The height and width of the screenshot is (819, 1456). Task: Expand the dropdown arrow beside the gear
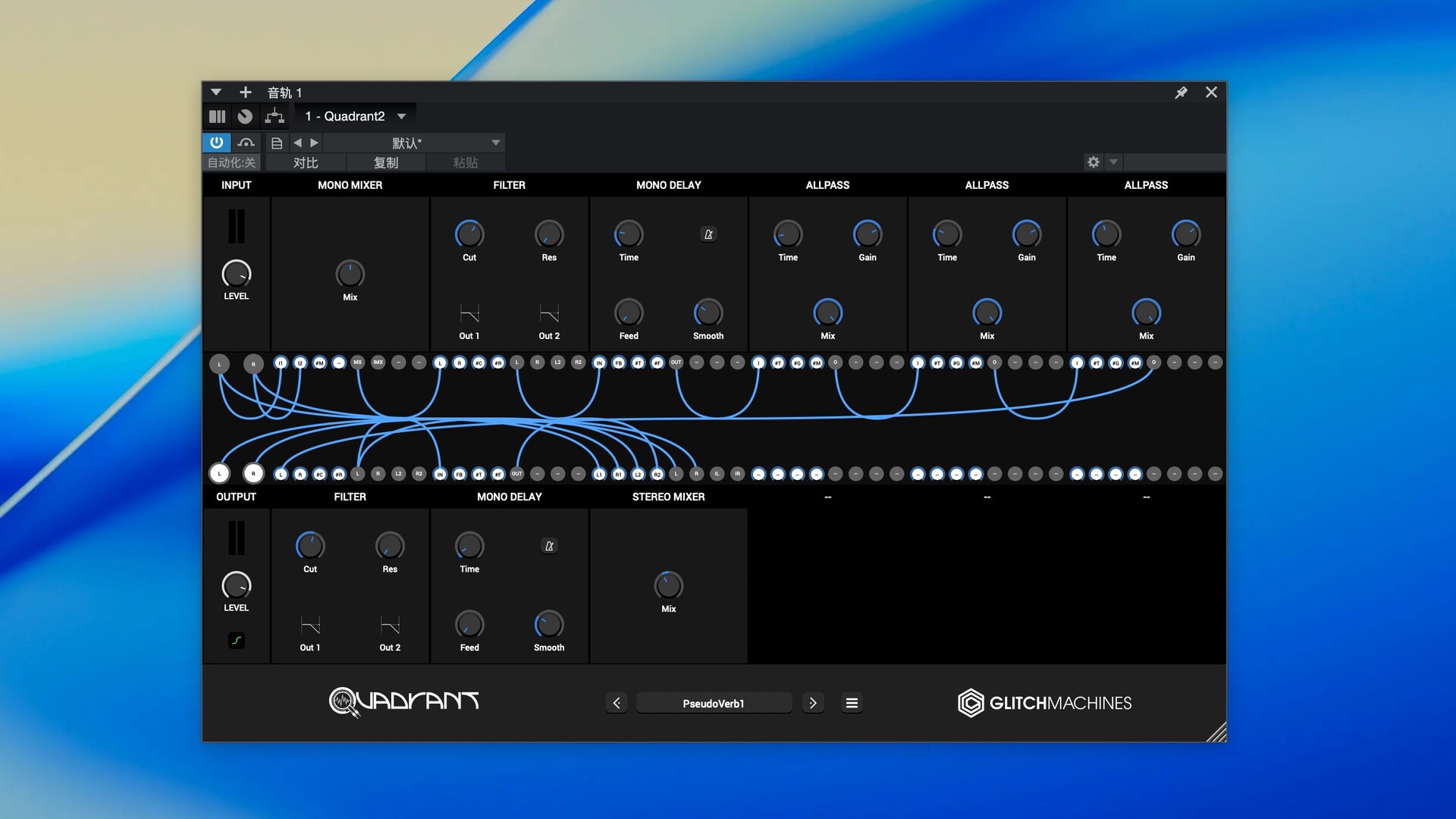1113,162
